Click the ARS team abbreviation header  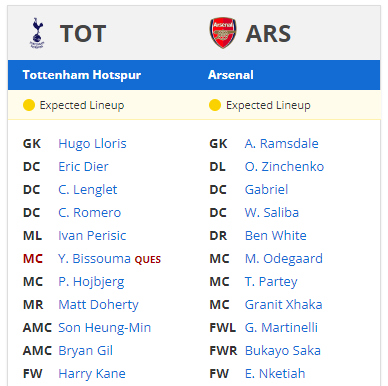click(268, 34)
